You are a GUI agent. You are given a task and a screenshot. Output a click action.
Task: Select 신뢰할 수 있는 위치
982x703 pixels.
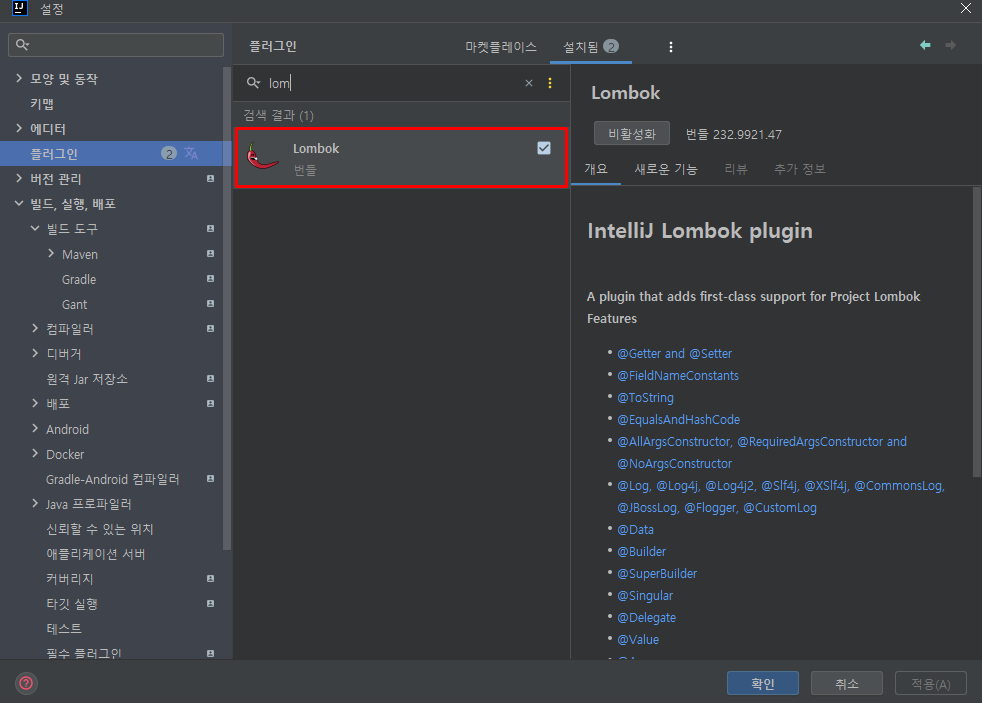(x=100, y=529)
